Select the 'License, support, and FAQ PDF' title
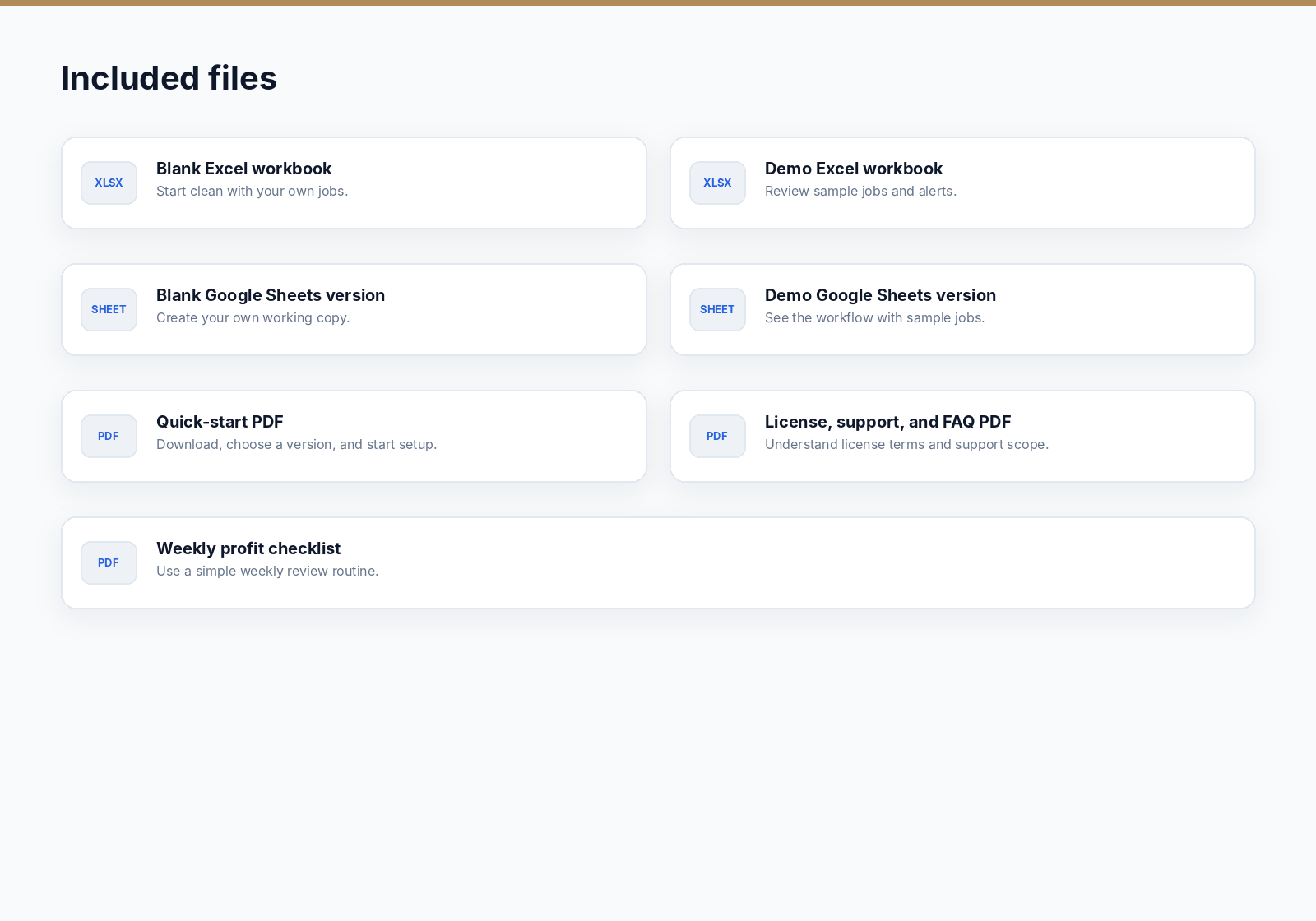The width and height of the screenshot is (1316, 921). point(888,422)
